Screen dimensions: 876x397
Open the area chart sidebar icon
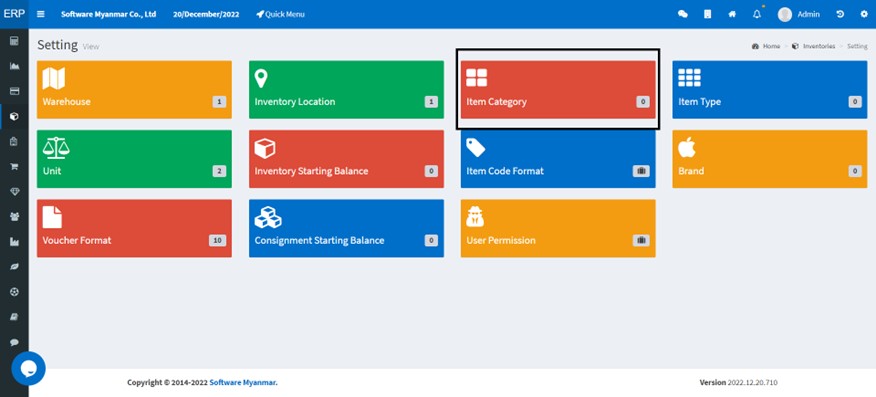pos(15,66)
